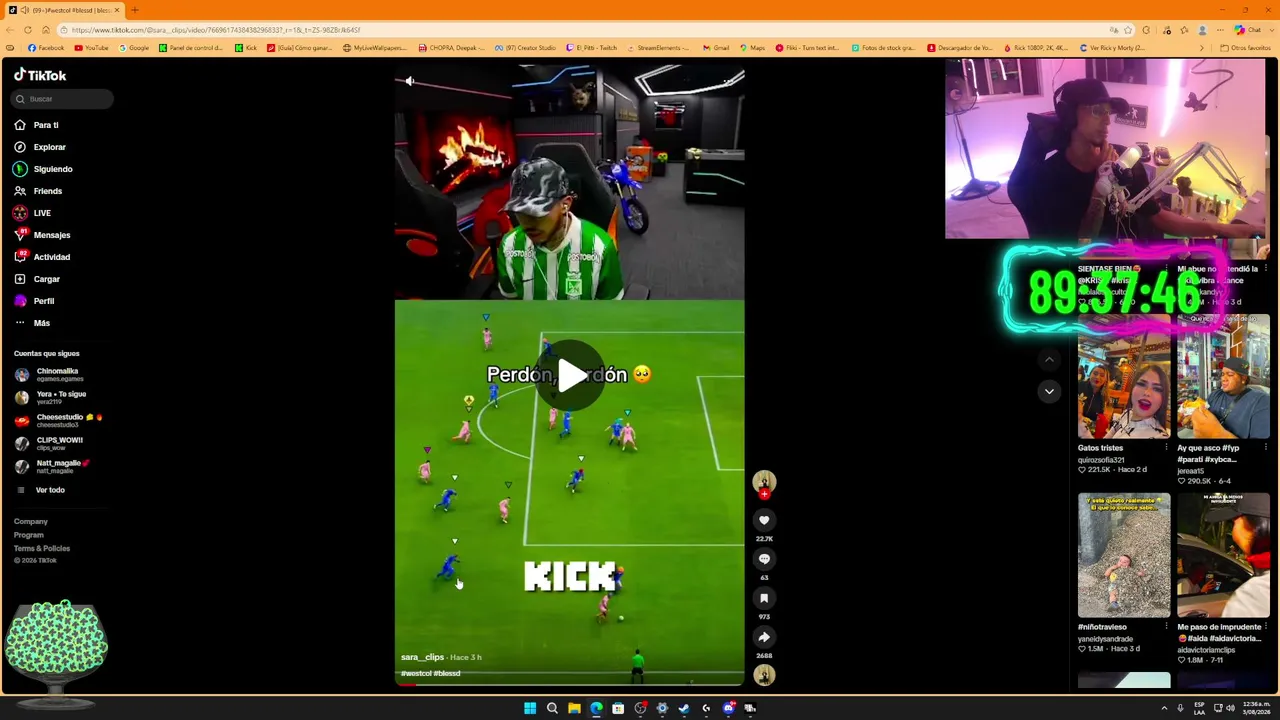Open the #niñotravieso video thumbnail
Image resolution: width=1280 pixels, height=720 pixels.
[x=1124, y=555]
